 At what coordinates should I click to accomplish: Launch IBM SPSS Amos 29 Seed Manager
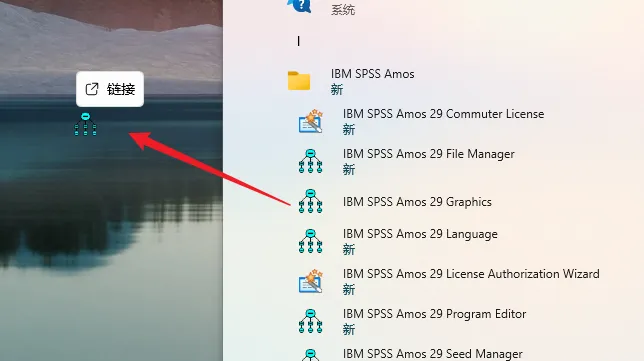tap(432, 354)
